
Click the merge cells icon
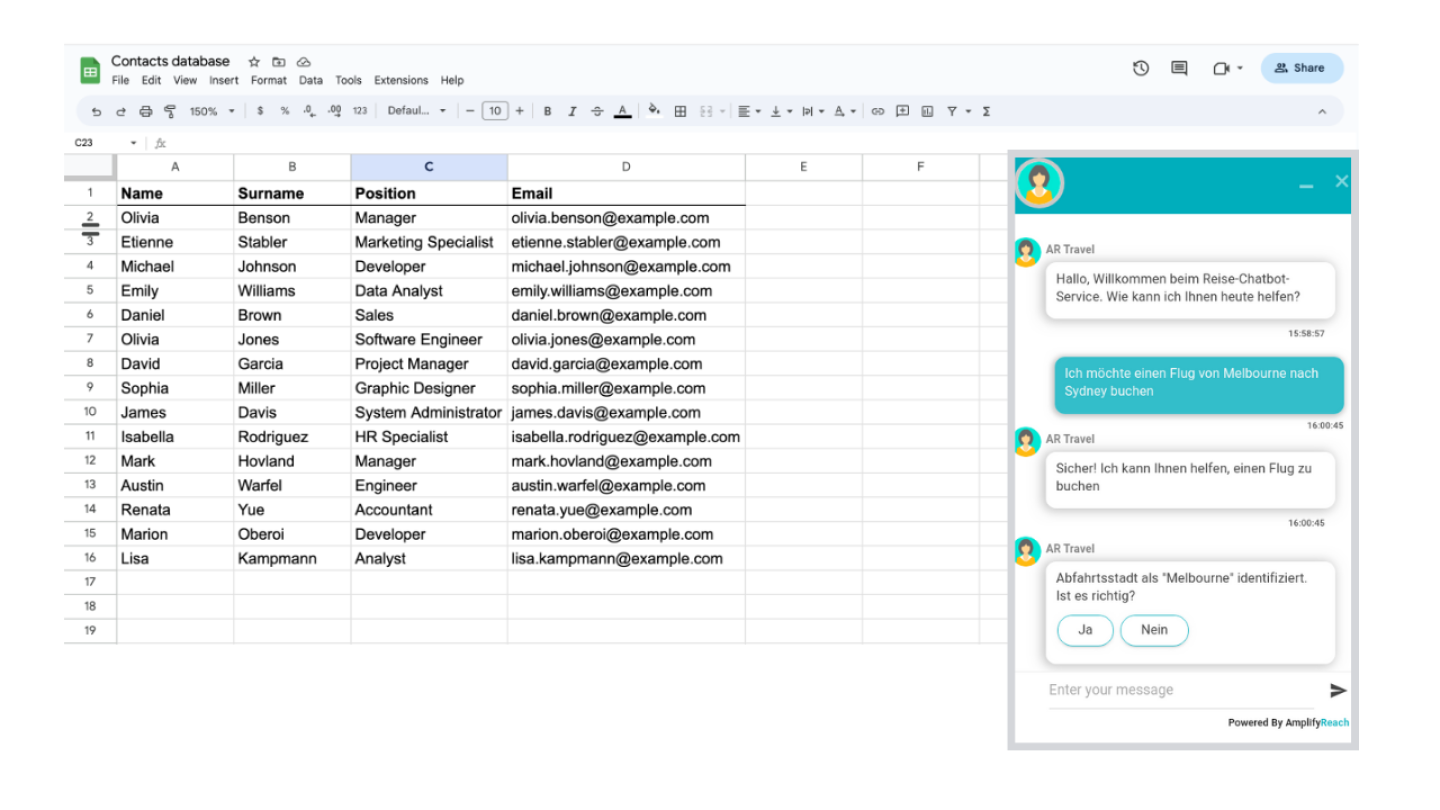pos(706,112)
